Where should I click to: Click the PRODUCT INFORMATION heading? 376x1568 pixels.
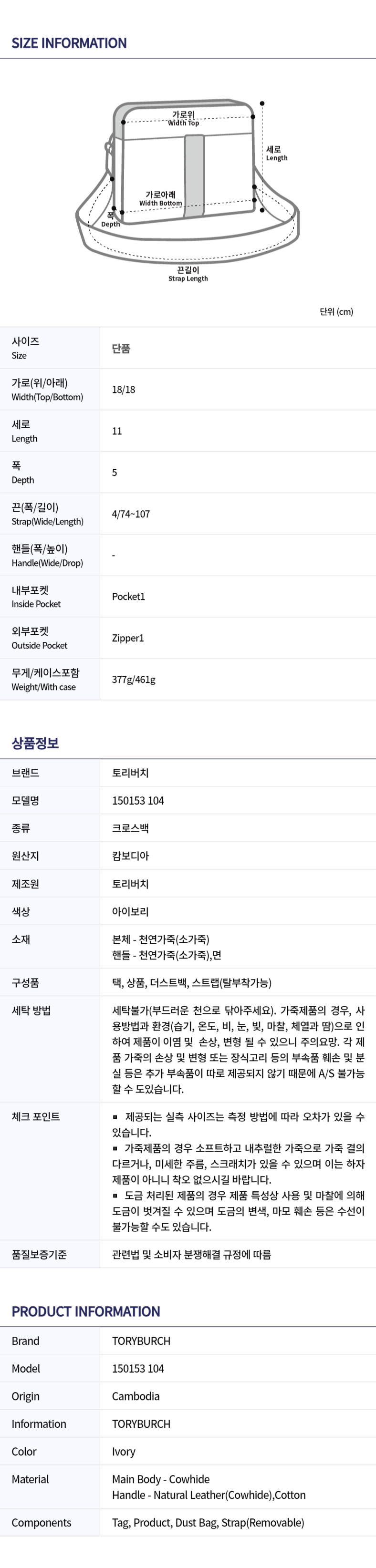pyautogui.click(x=86, y=1312)
